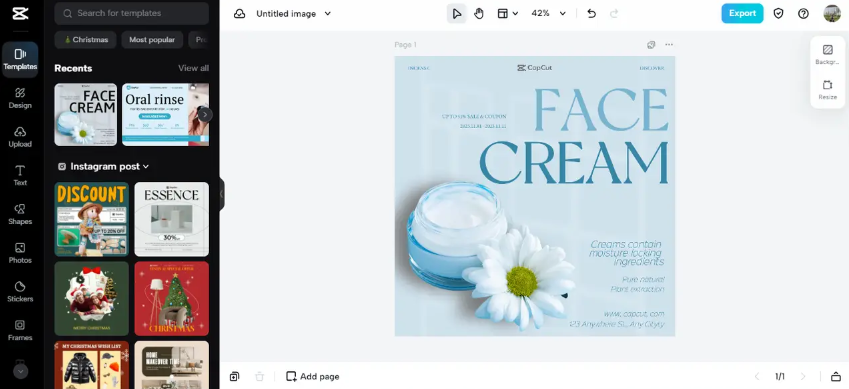The image size is (849, 389).
Task: Expand more sidebar tools chevron
Action: (20, 371)
